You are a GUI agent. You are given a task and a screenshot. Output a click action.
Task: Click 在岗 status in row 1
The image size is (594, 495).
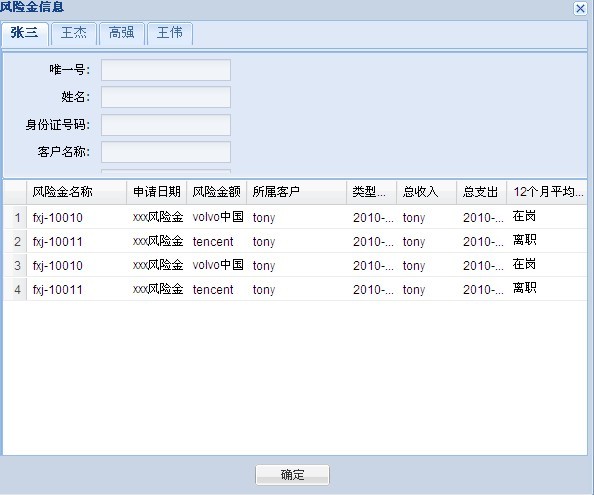(524, 216)
